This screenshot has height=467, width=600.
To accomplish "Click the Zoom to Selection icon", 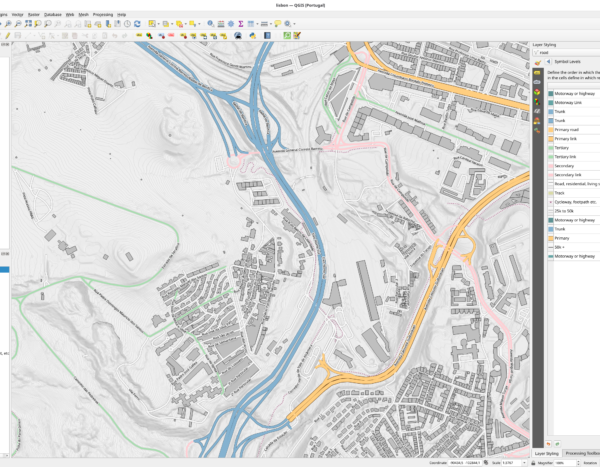I will point(38,24).
